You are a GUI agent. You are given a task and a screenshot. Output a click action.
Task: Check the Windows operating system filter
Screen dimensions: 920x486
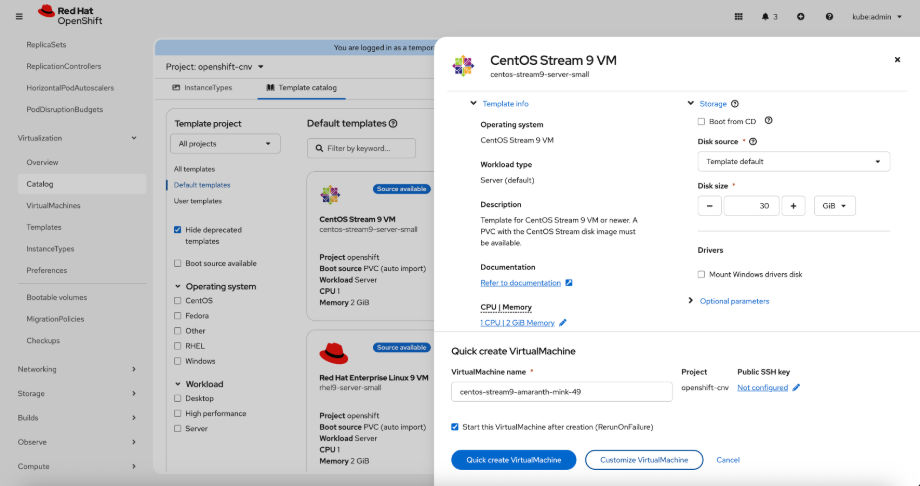click(177, 362)
